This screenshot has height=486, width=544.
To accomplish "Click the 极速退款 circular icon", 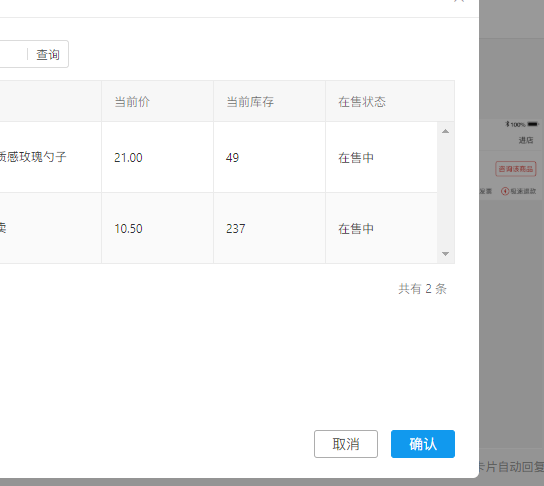I will coord(505,191).
